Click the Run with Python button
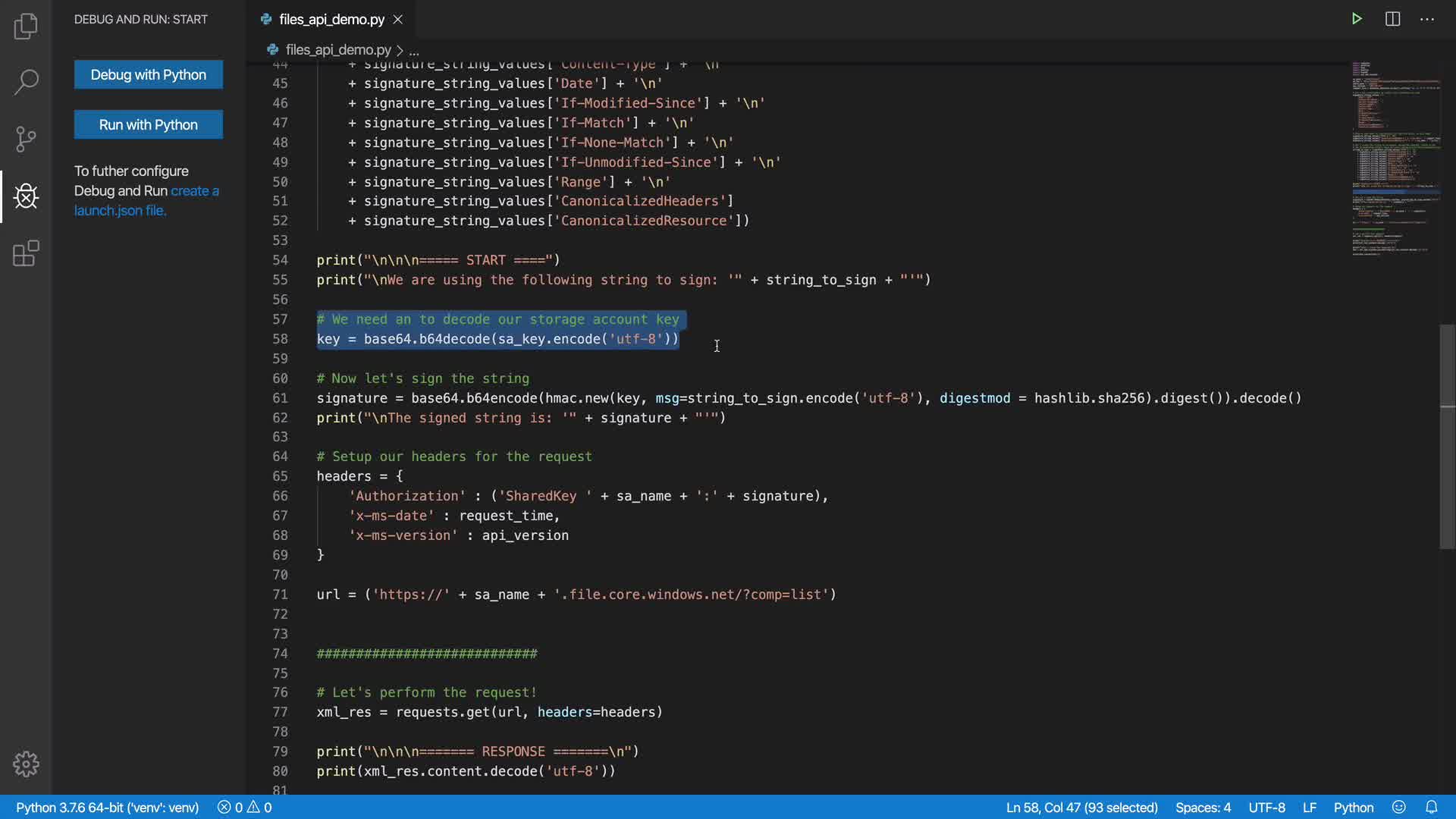Screen dimensions: 1456x819 [149, 124]
